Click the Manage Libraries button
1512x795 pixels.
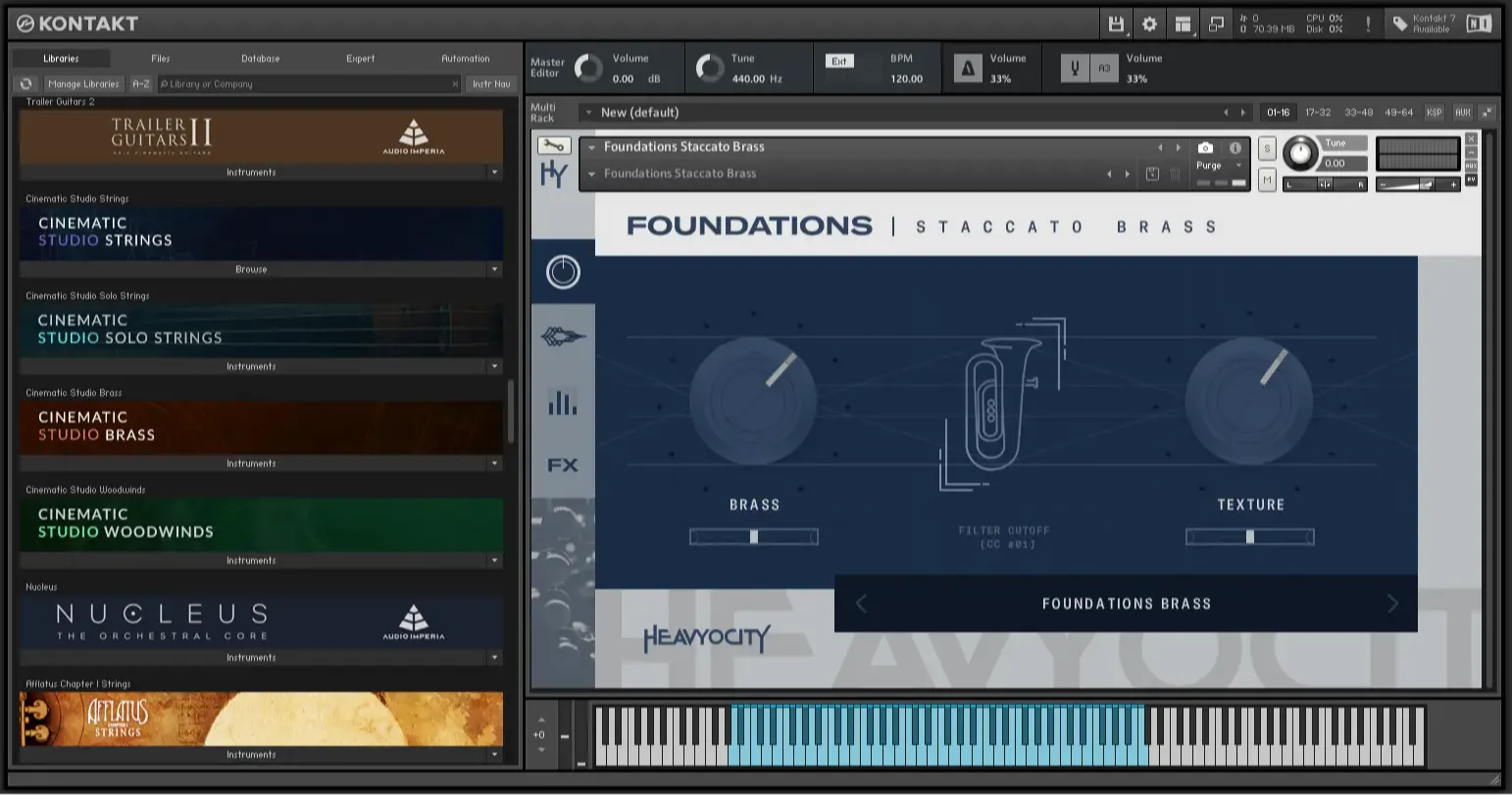(x=83, y=84)
